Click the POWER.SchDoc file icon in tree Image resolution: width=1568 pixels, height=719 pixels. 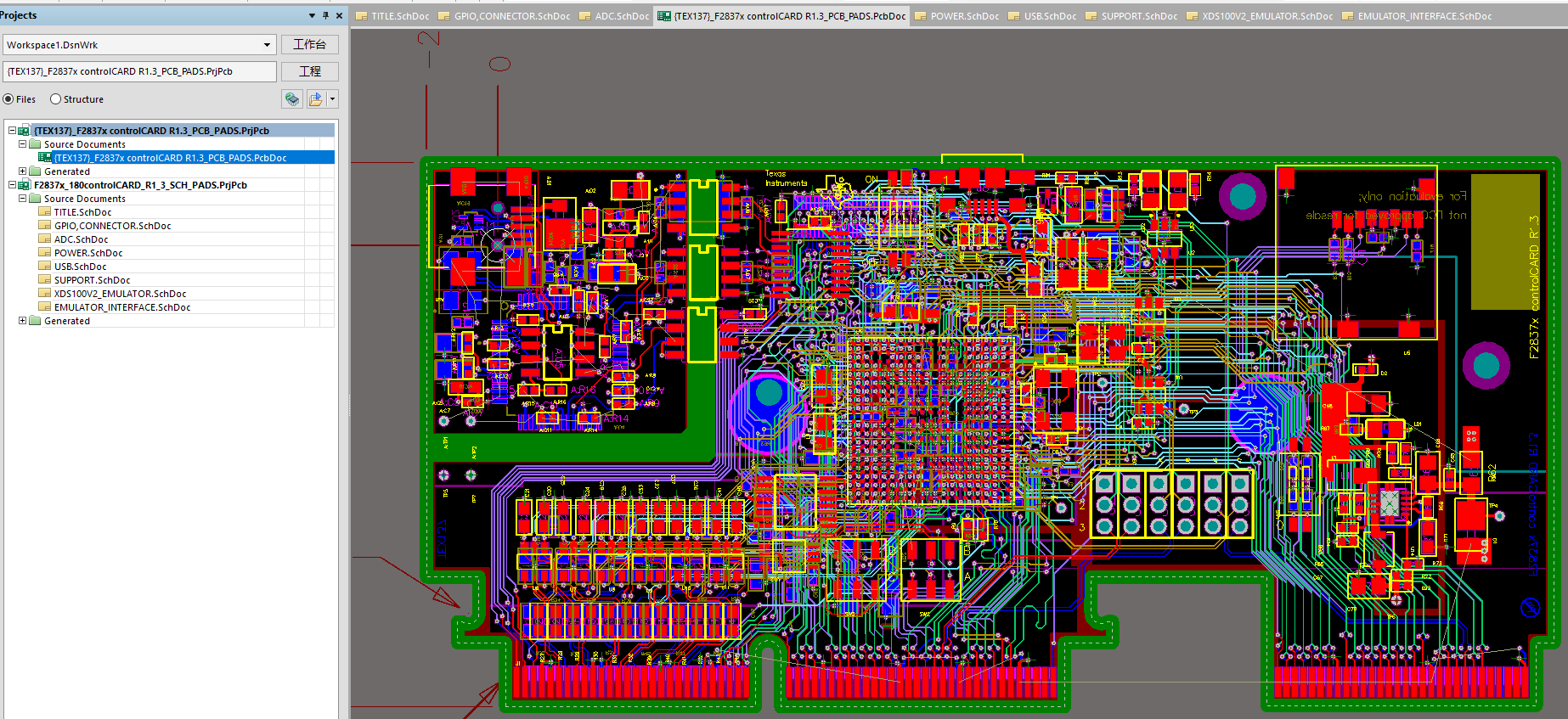pos(45,253)
